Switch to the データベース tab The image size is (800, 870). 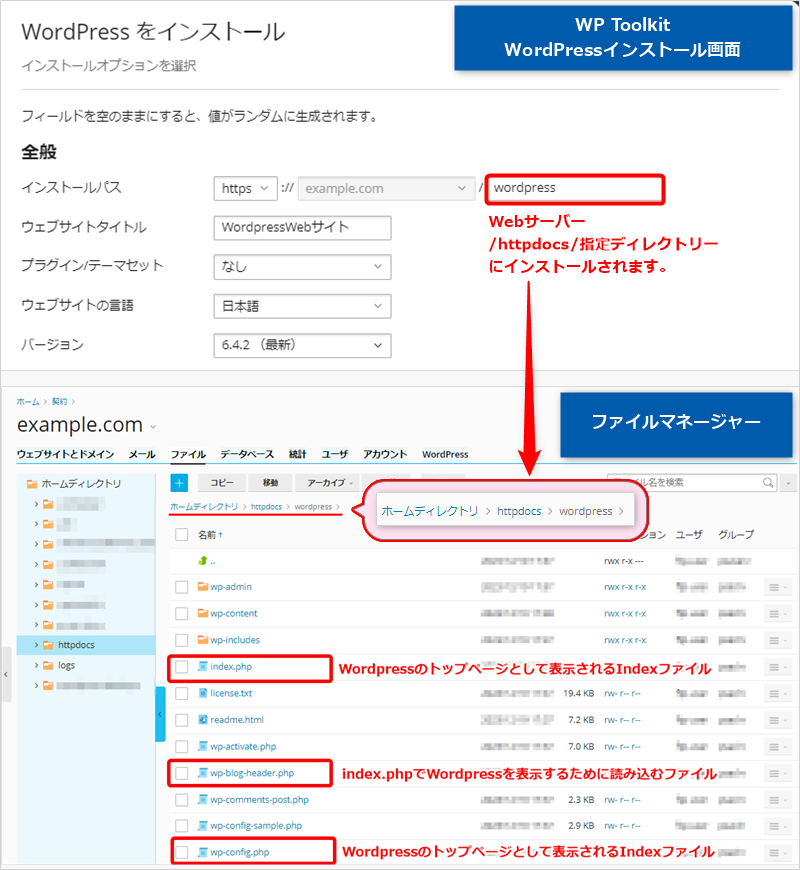point(250,454)
